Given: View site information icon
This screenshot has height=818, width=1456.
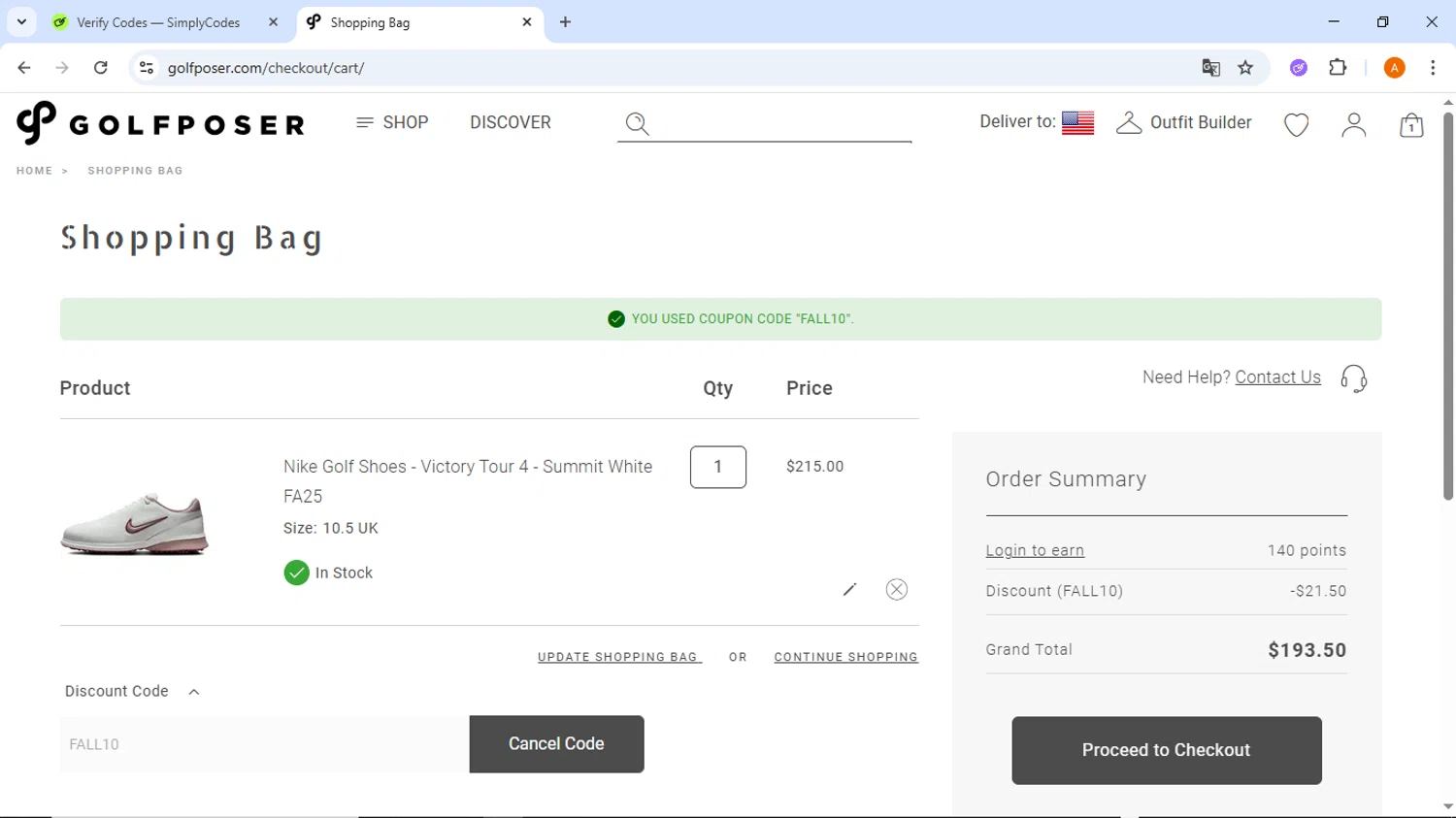Looking at the screenshot, I should 147,68.
